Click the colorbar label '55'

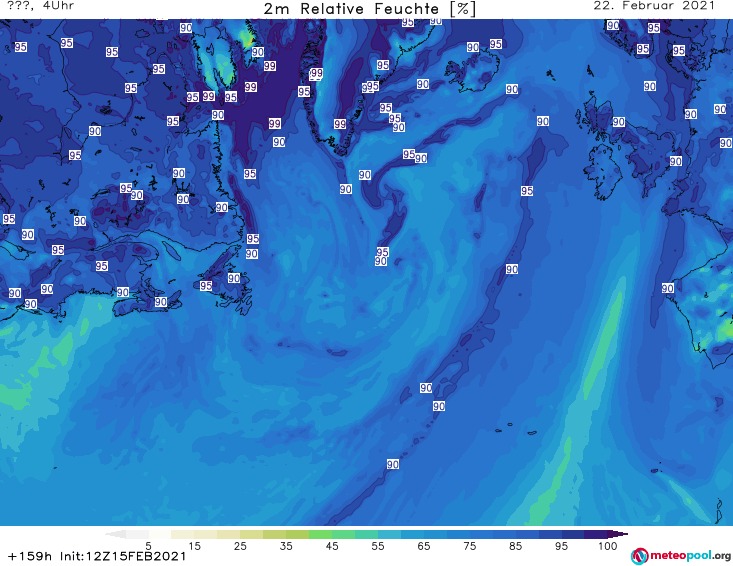coord(378,546)
